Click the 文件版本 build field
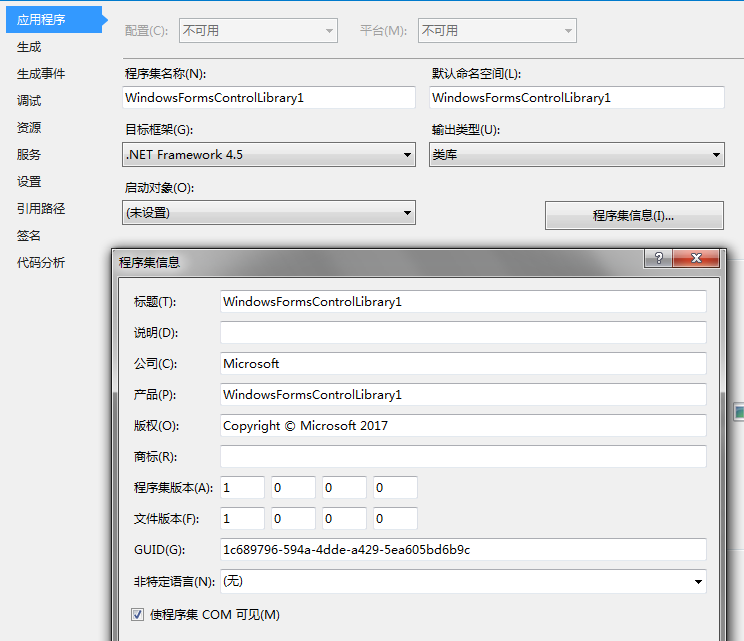 tap(344, 519)
